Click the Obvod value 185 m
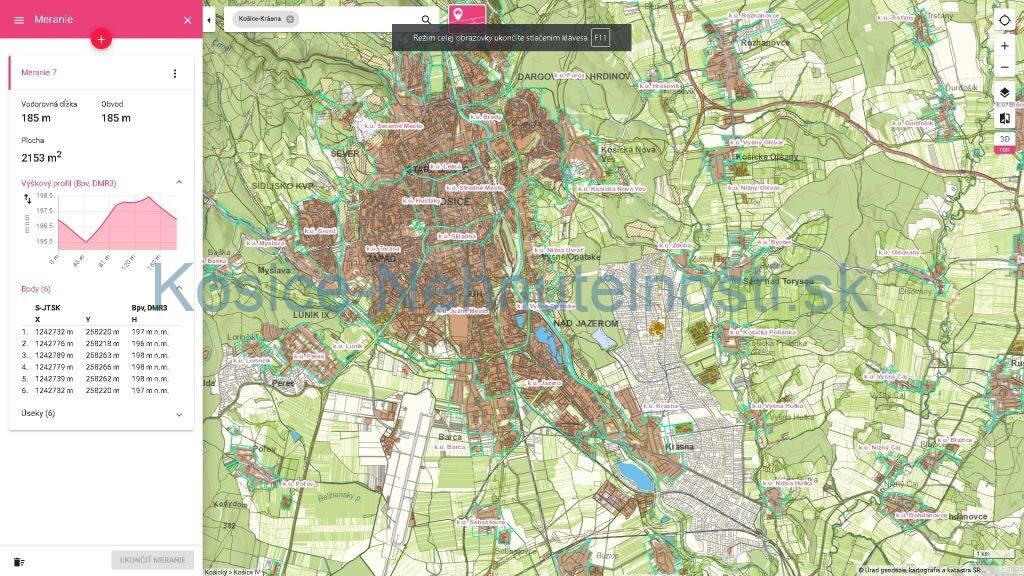The image size is (1024, 576). click(x=116, y=118)
